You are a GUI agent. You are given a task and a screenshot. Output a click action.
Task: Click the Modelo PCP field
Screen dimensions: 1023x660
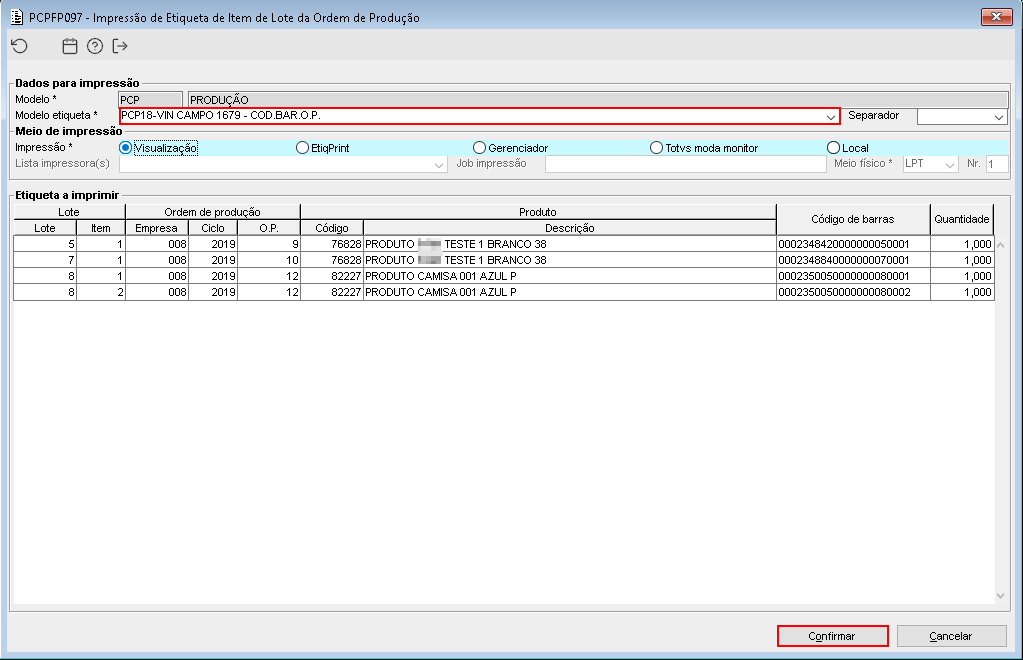(x=151, y=100)
